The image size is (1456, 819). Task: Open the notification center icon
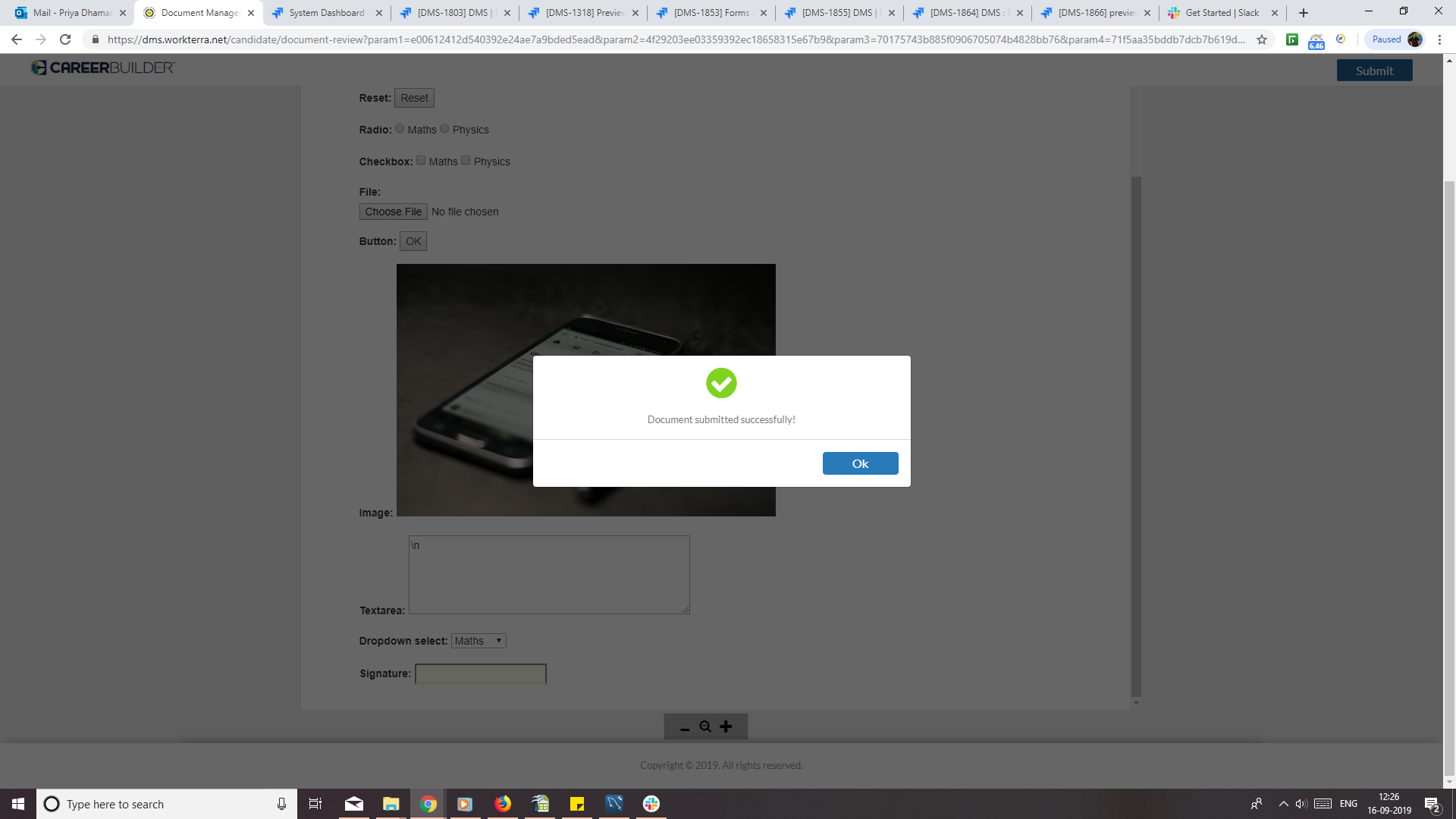coord(1432,804)
